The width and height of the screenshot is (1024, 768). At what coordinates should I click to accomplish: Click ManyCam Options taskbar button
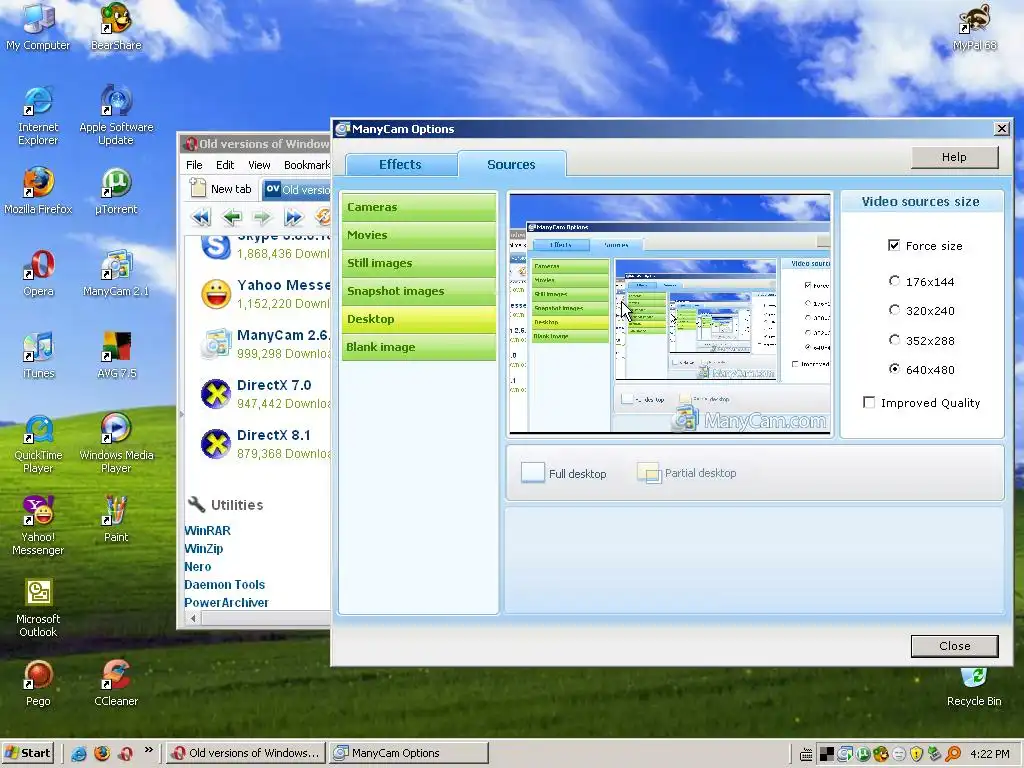[x=408, y=753]
